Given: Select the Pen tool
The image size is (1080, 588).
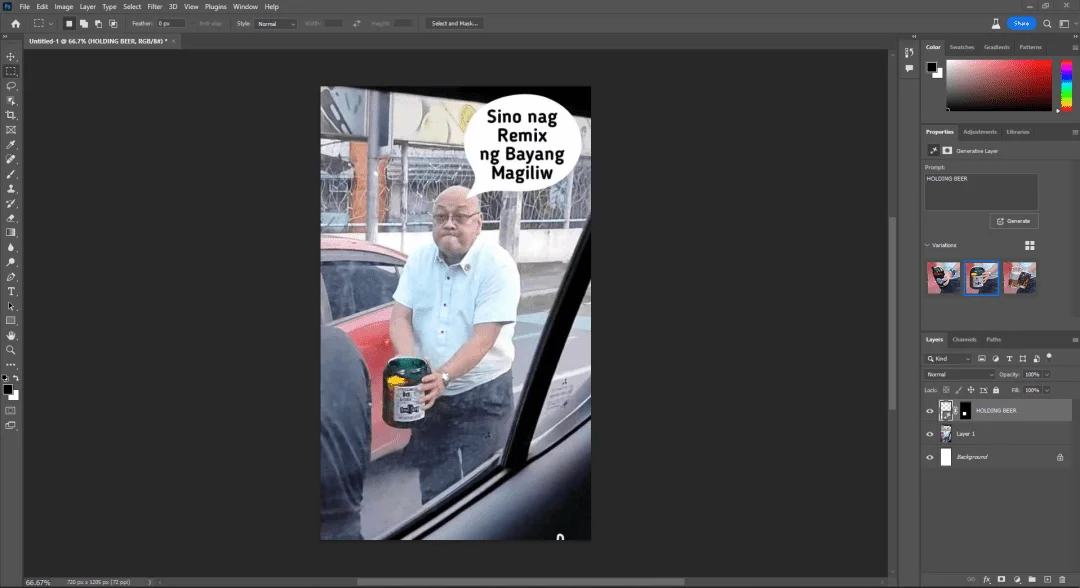Looking at the screenshot, I should click(11, 277).
